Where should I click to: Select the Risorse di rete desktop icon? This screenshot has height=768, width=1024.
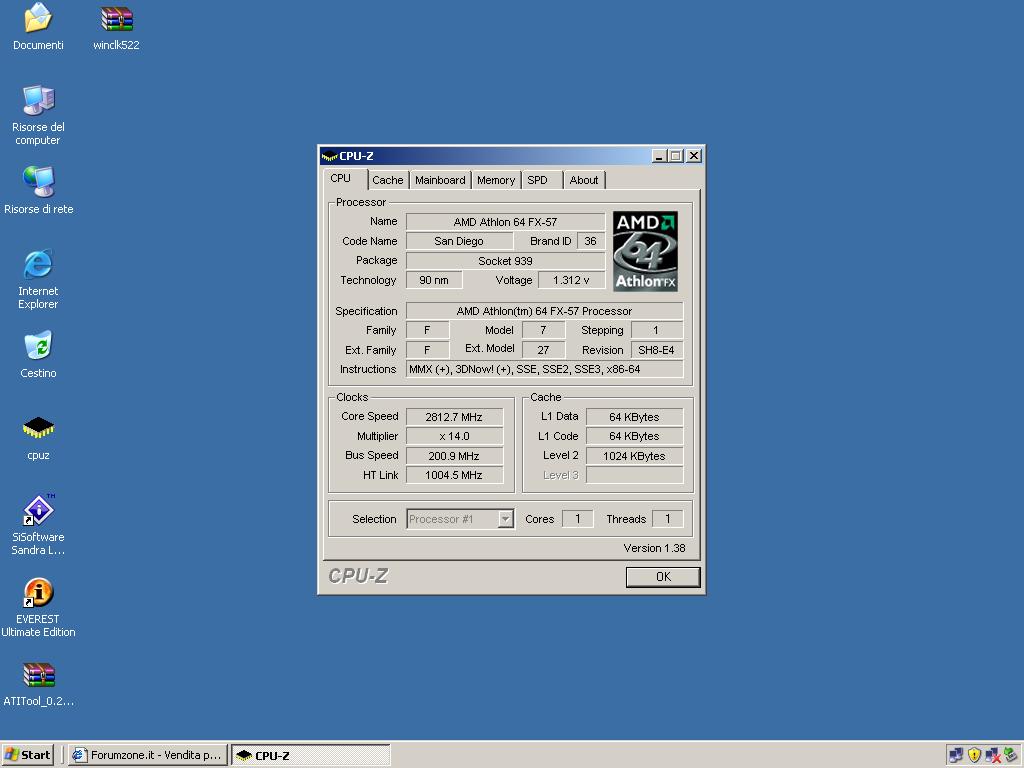(38, 182)
